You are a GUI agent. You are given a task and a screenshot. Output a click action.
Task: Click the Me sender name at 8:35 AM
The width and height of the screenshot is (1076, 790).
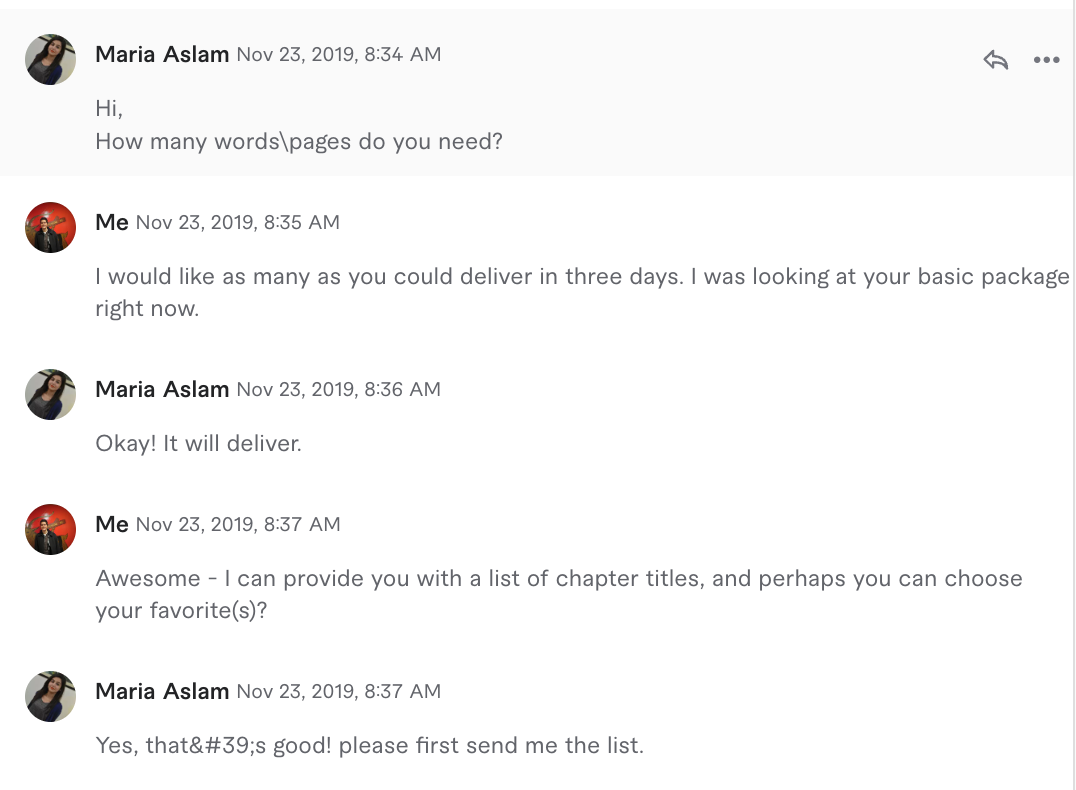tap(112, 223)
